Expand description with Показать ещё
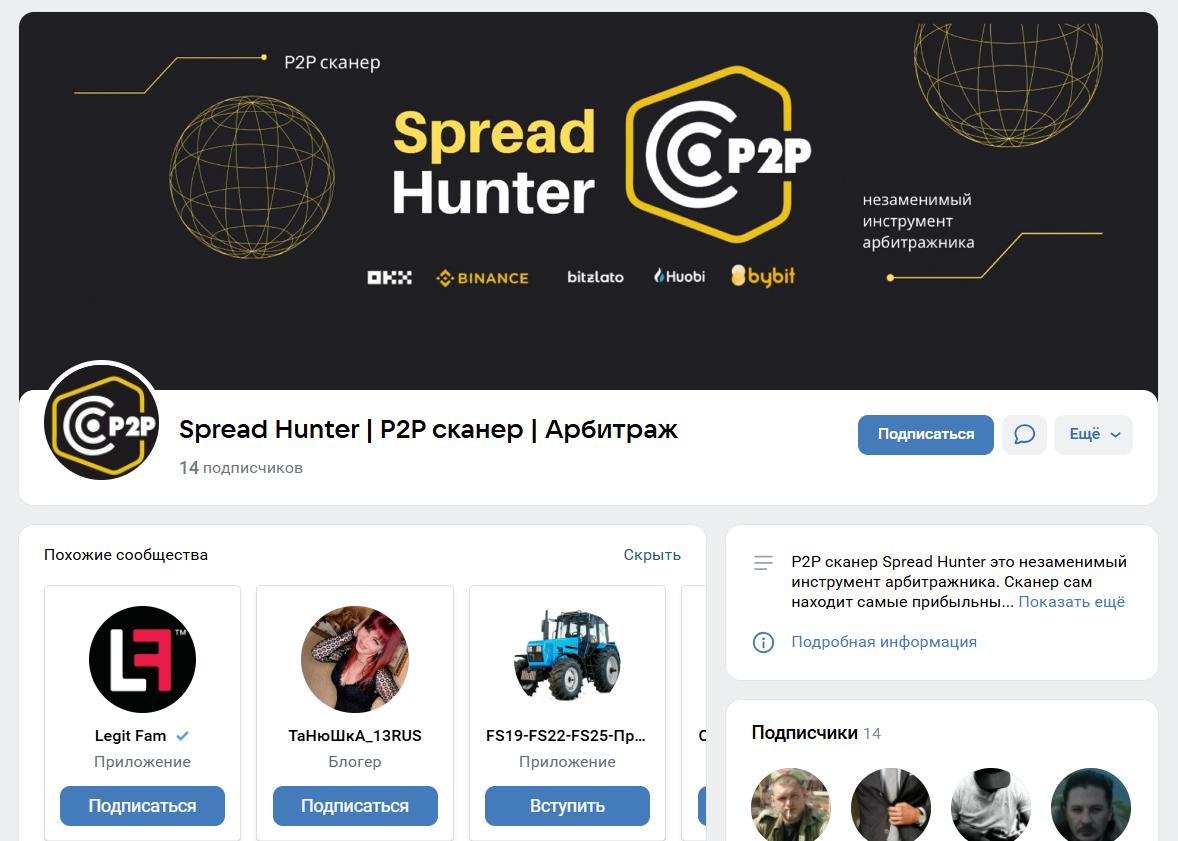The image size is (1178, 841). click(1071, 602)
